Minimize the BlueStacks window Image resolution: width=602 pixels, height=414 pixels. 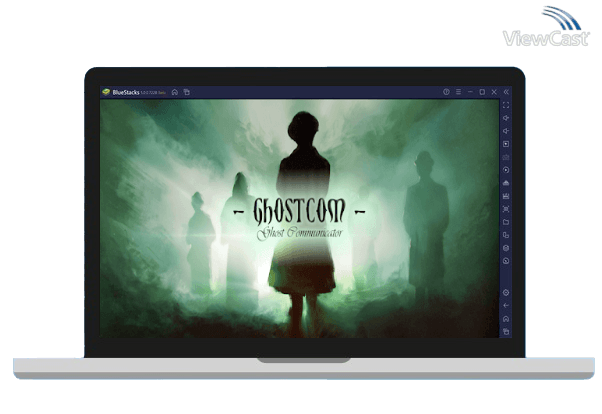pyautogui.click(x=470, y=92)
